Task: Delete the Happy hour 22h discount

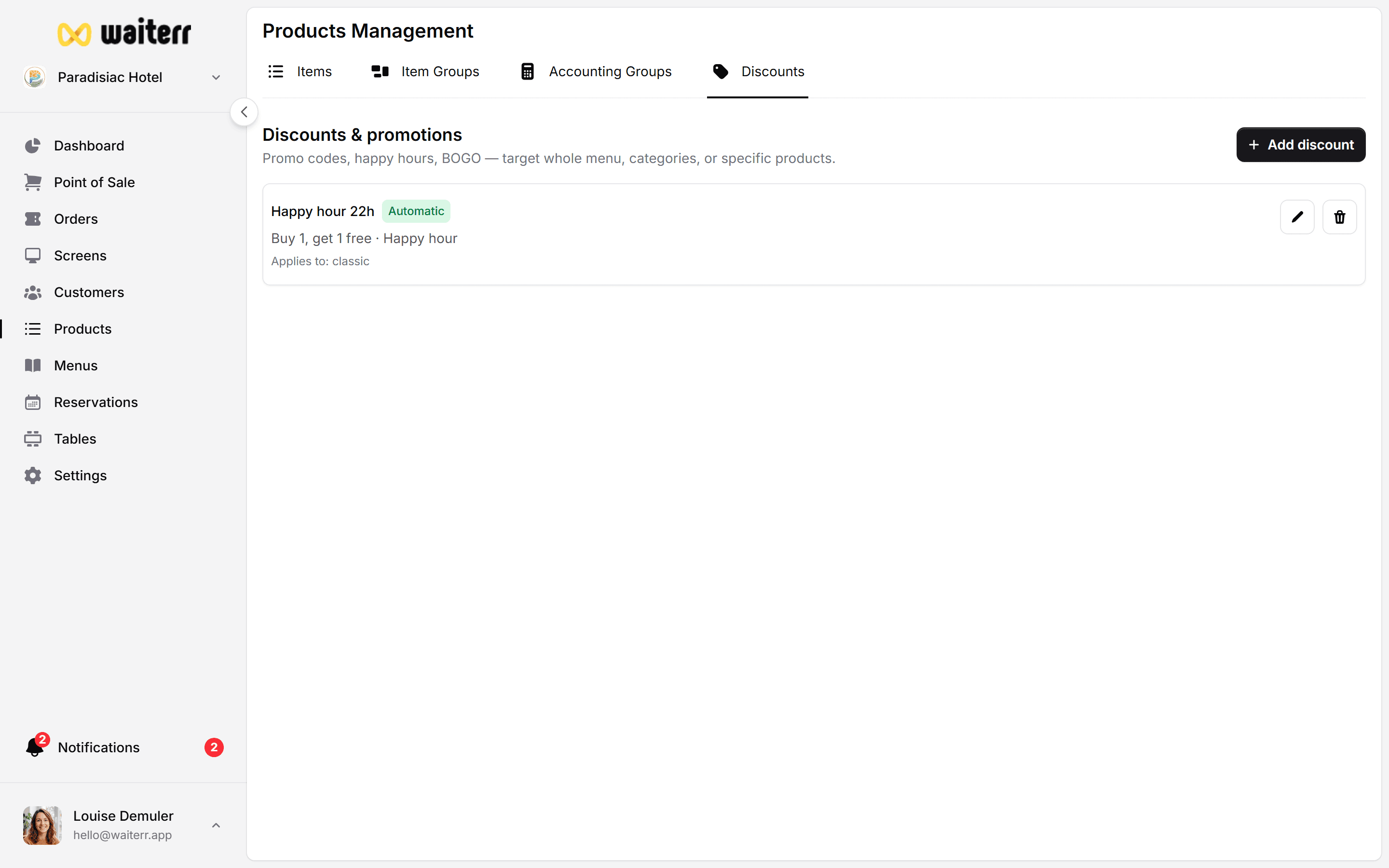Action: point(1340,217)
